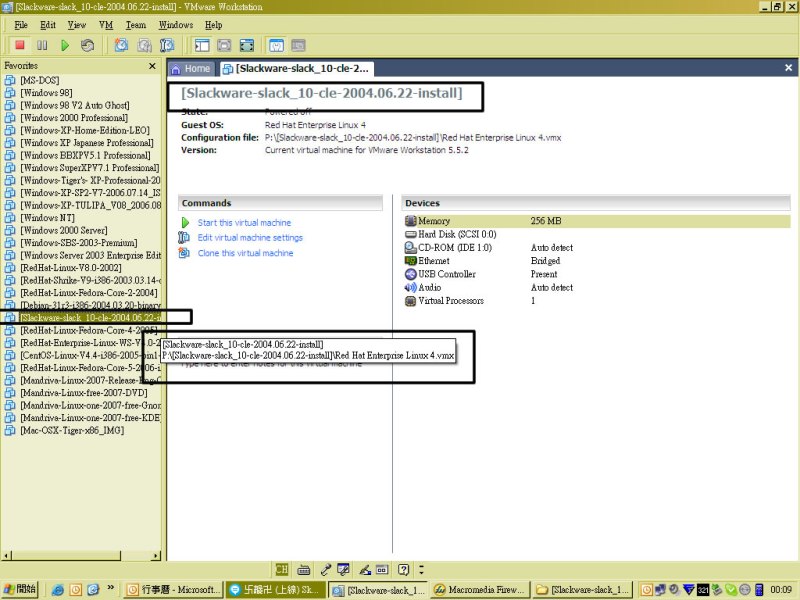The image size is (800, 600).
Task: Open the VM menu
Action: (x=106, y=25)
